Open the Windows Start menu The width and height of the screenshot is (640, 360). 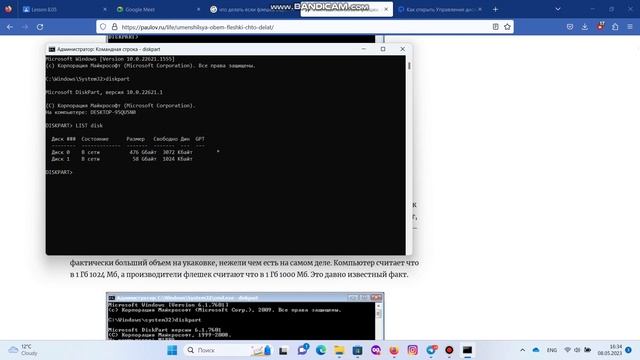tap(172, 350)
